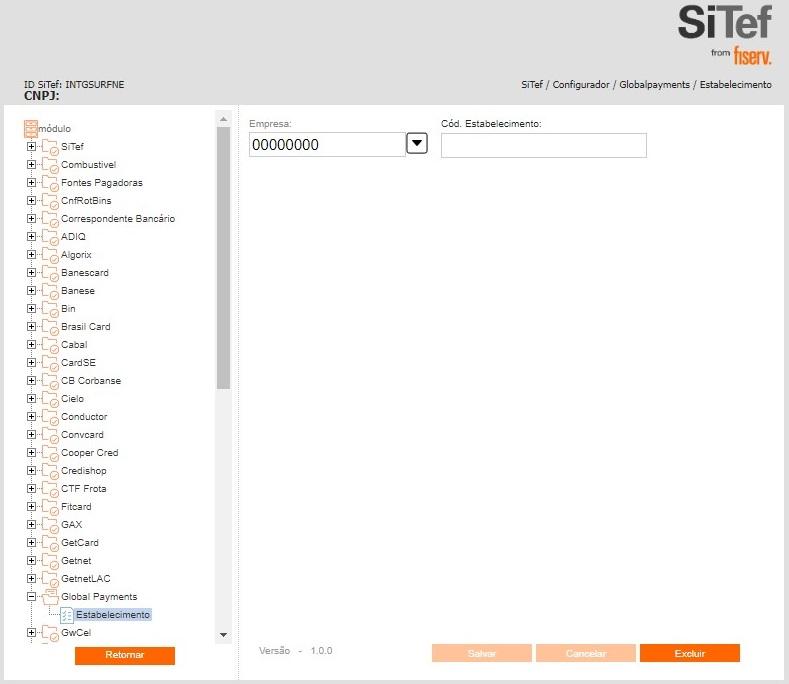The height and width of the screenshot is (684, 789).
Task: Open the Empresa dropdown arrow
Action: (417, 144)
